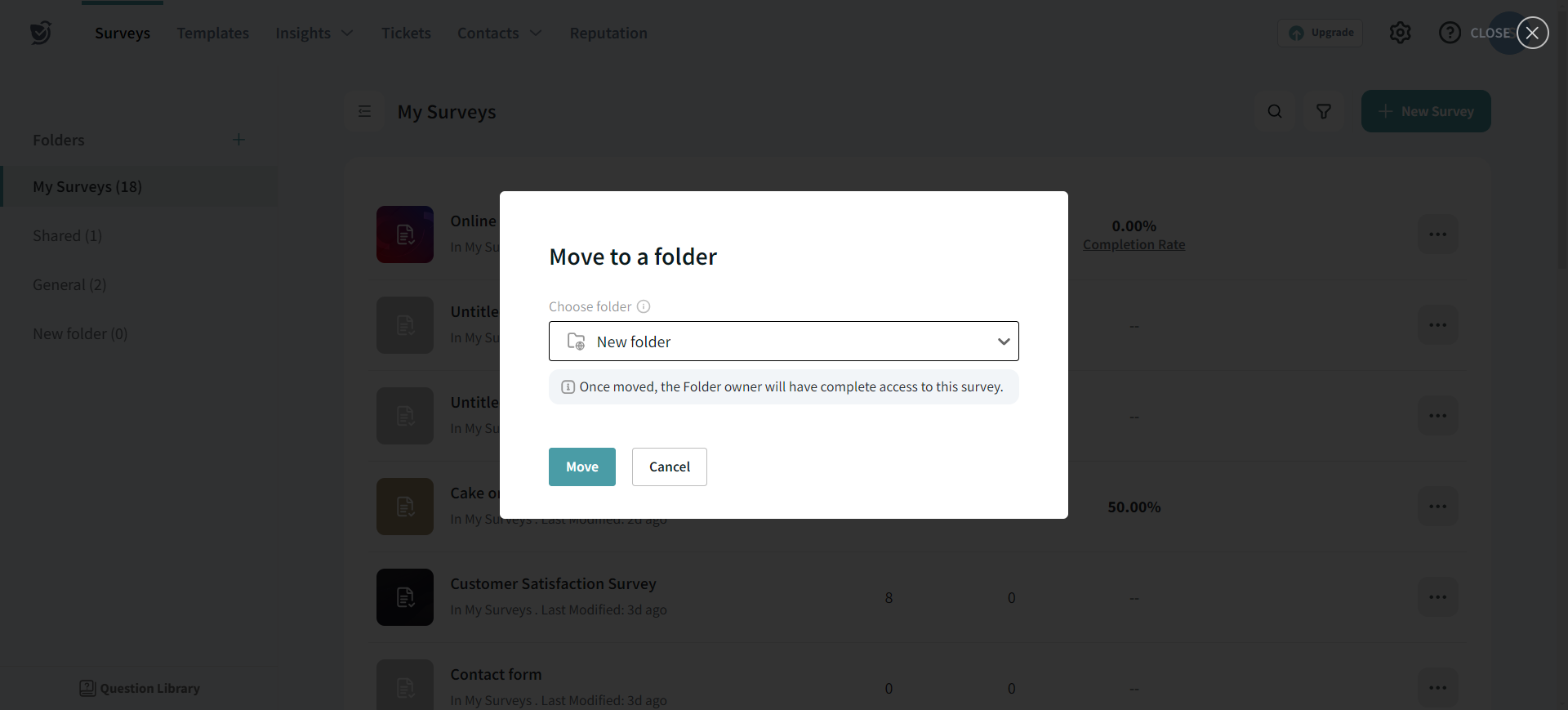
Task: Click the SurveySparrow logo icon
Action: click(x=40, y=33)
